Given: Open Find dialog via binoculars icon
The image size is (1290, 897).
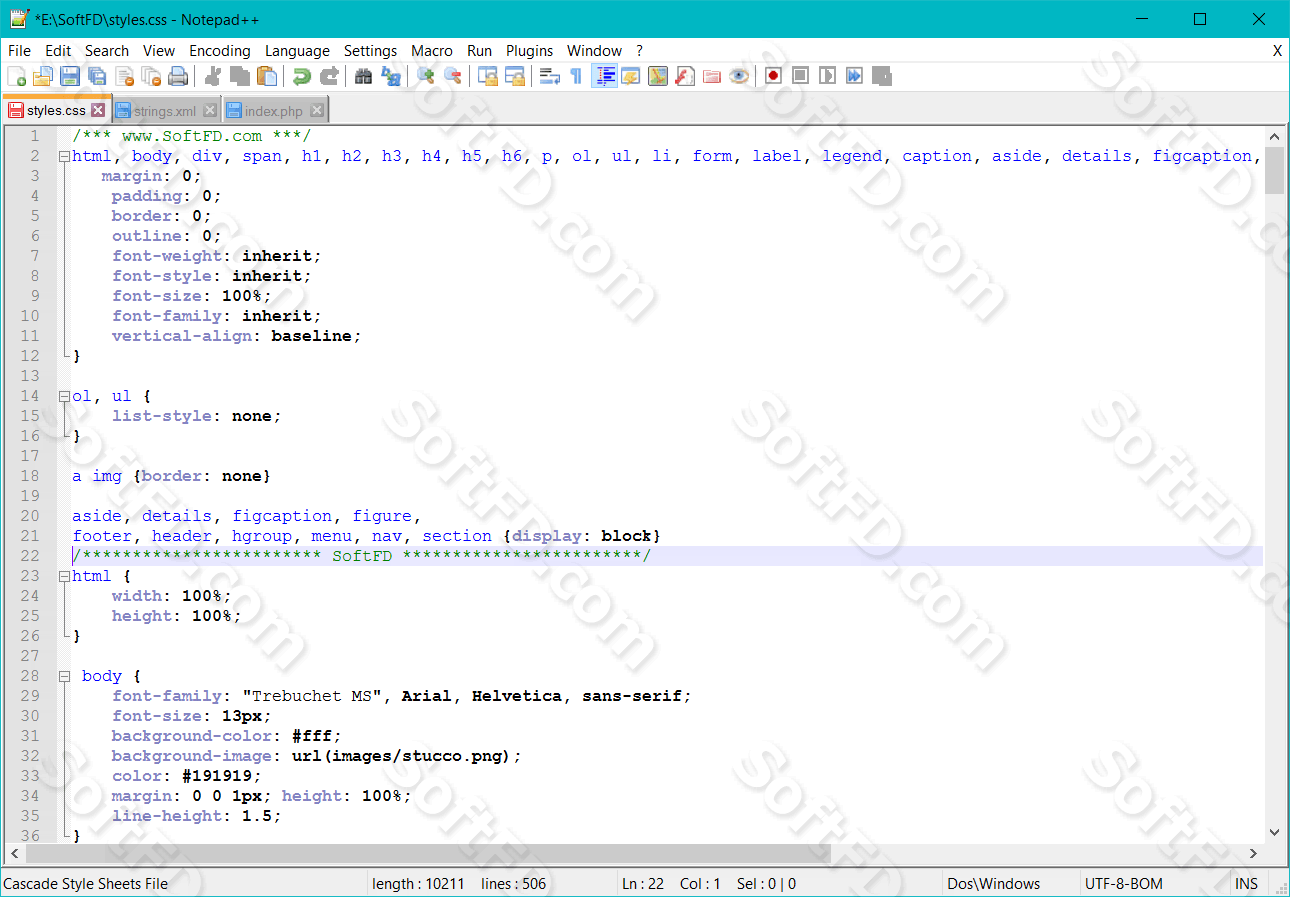Looking at the screenshot, I should (x=363, y=76).
